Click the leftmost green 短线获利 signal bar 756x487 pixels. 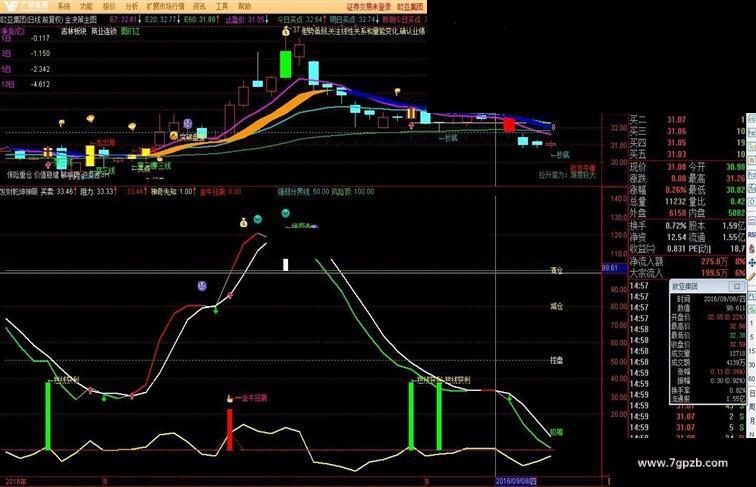(x=48, y=416)
